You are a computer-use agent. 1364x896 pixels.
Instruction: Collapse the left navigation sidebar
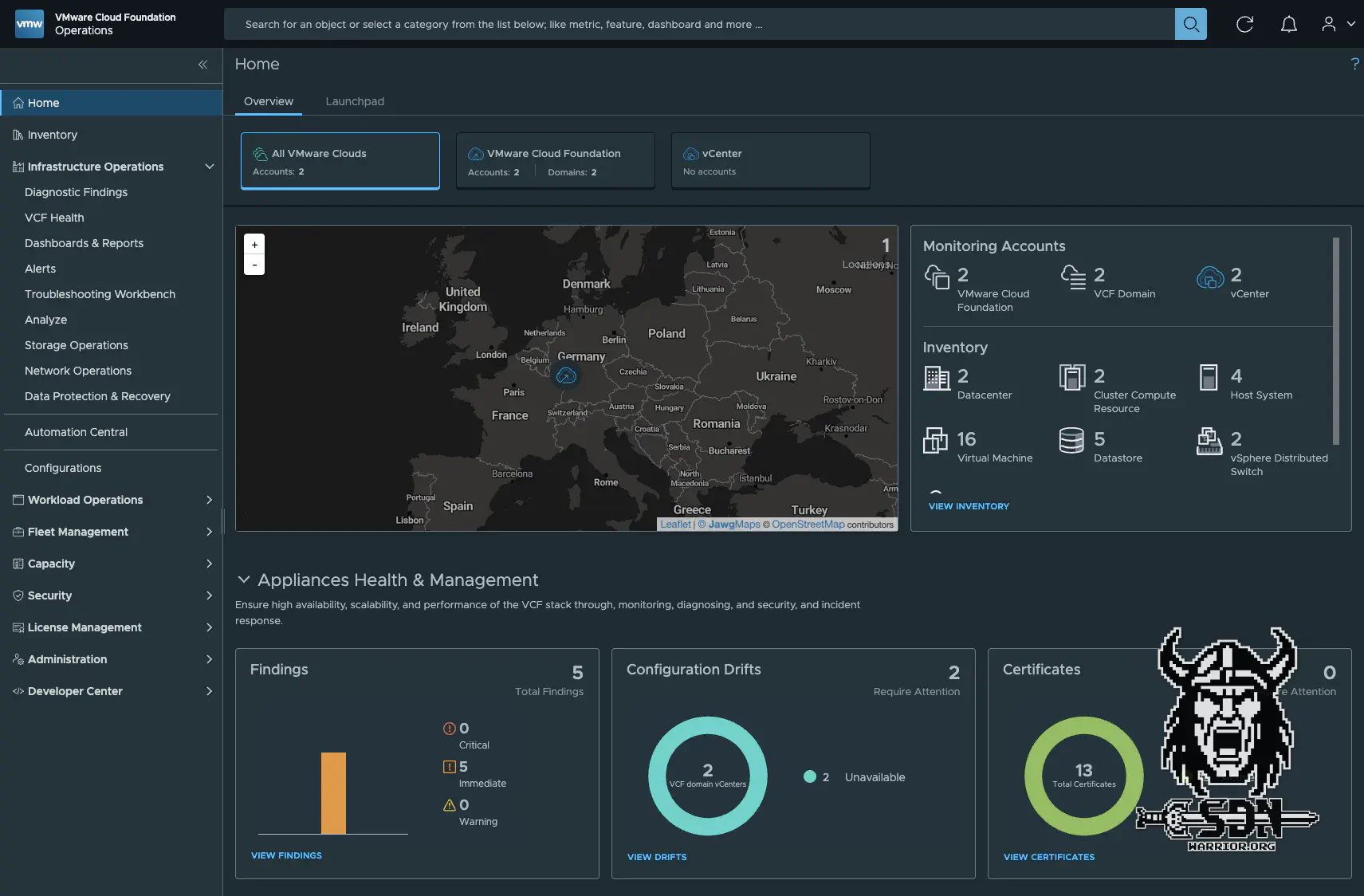pos(202,65)
